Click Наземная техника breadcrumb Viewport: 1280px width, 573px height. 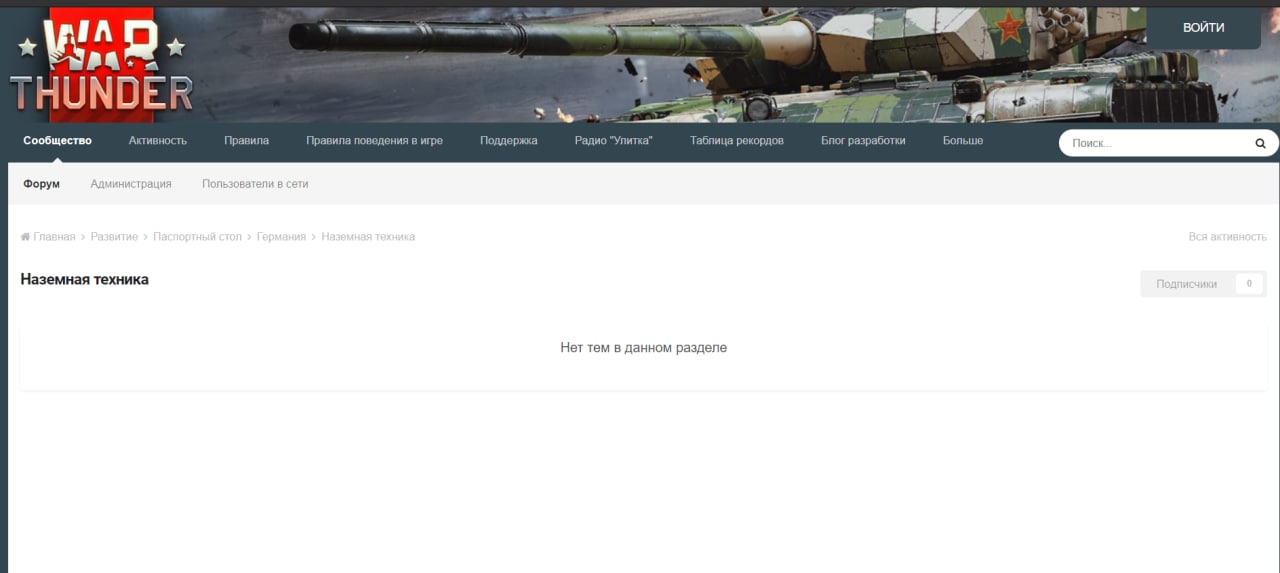click(x=368, y=237)
